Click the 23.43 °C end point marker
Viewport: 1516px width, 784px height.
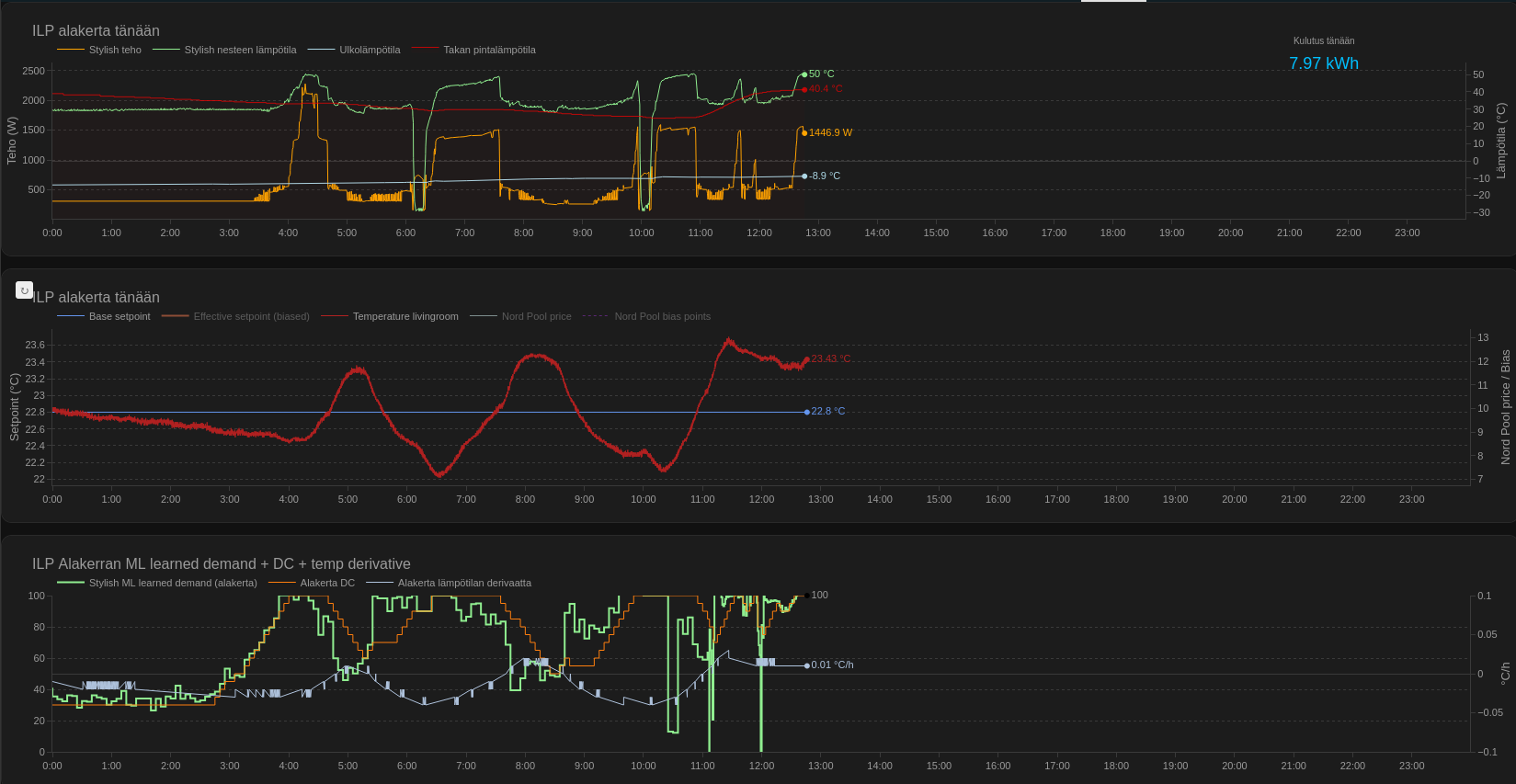point(807,359)
